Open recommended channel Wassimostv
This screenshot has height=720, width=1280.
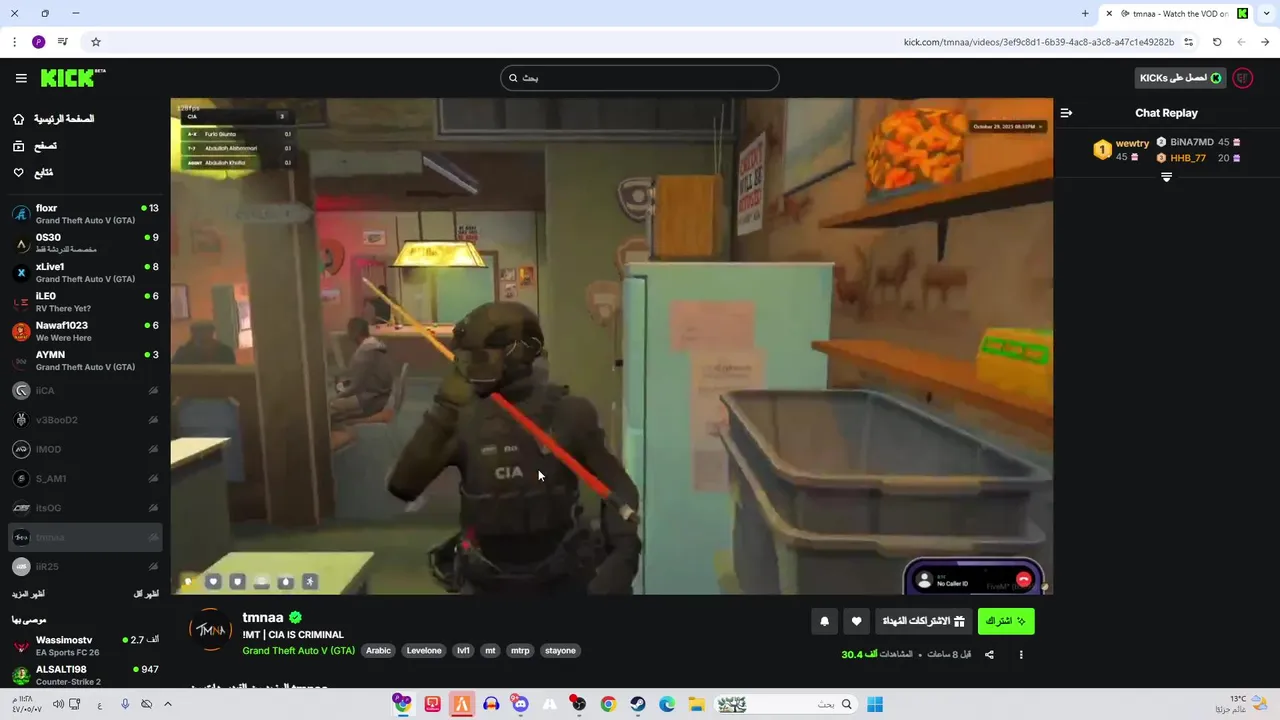click(x=85, y=646)
